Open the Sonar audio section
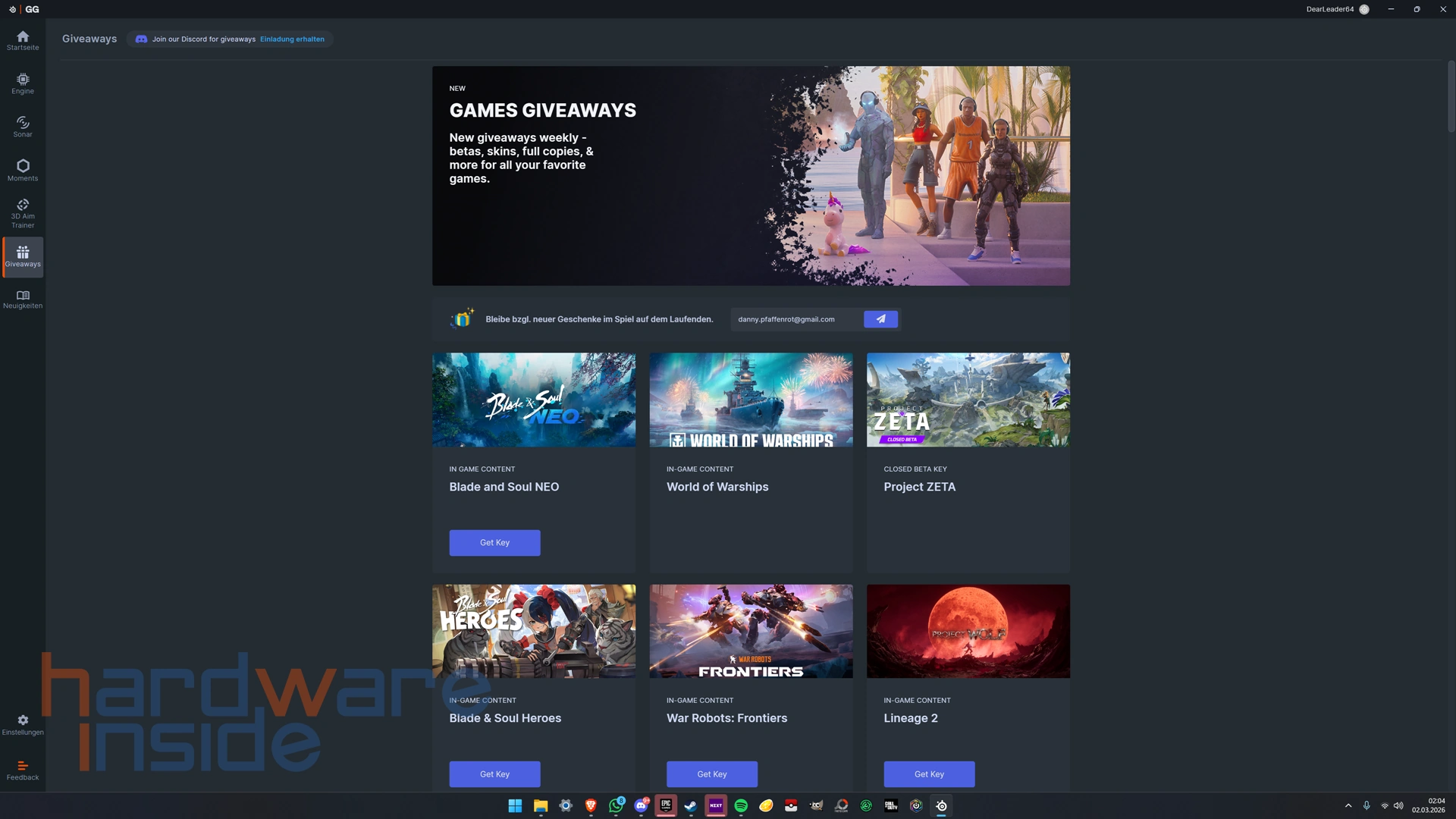The image size is (1456, 819). [23, 127]
